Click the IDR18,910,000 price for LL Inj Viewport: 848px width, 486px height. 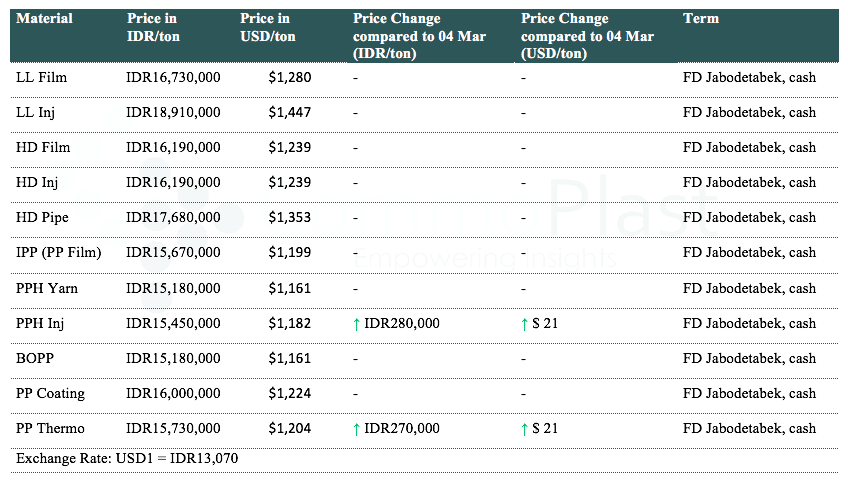click(174, 113)
